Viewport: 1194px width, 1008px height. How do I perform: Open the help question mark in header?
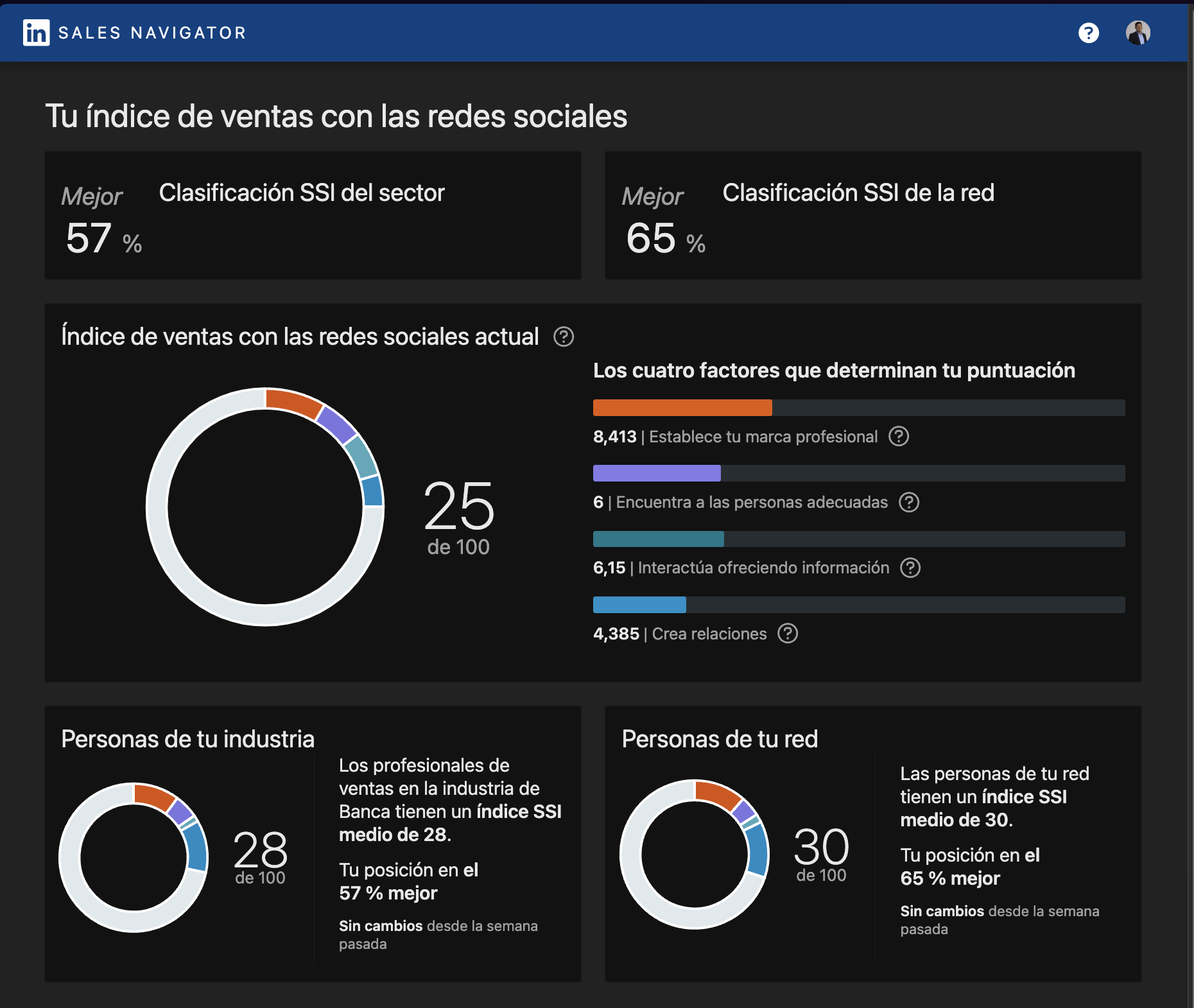(1088, 33)
